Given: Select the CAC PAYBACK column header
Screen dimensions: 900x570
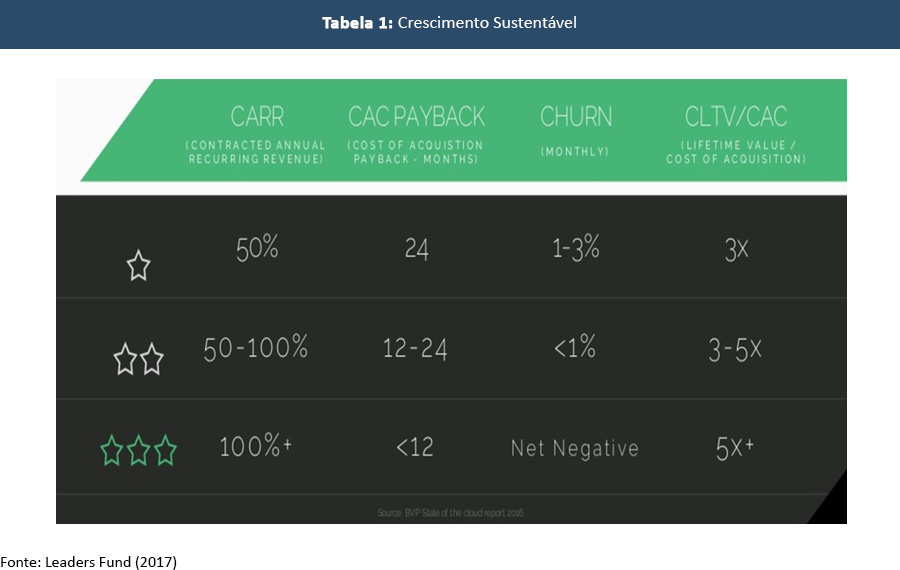Looking at the screenshot, I should point(416,117).
